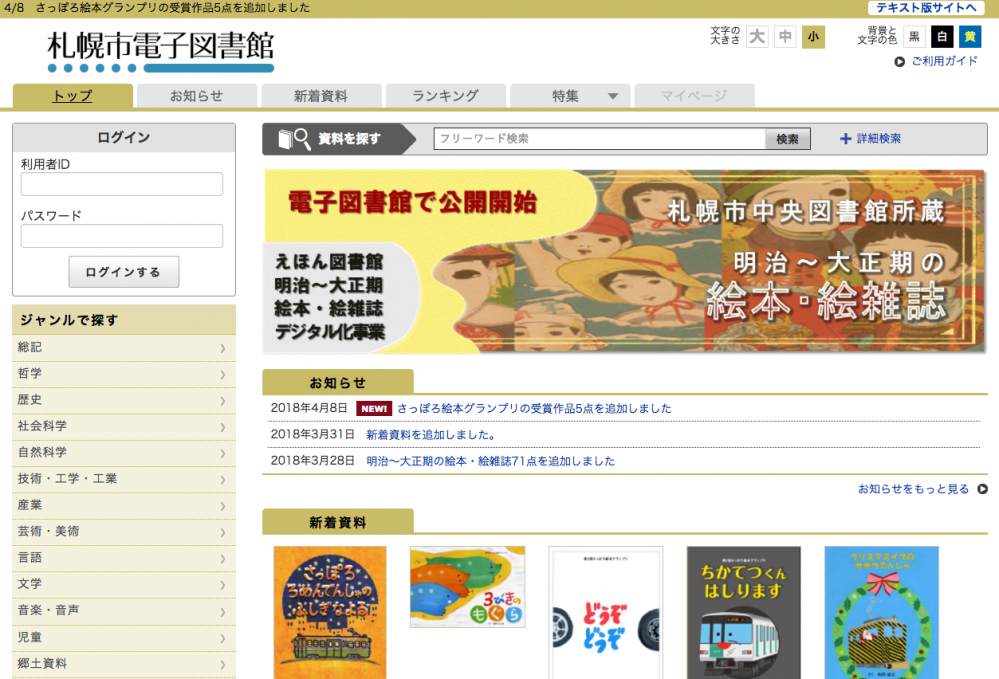Expand the 児童 genre chevron
The width and height of the screenshot is (999, 679).
click(223, 638)
